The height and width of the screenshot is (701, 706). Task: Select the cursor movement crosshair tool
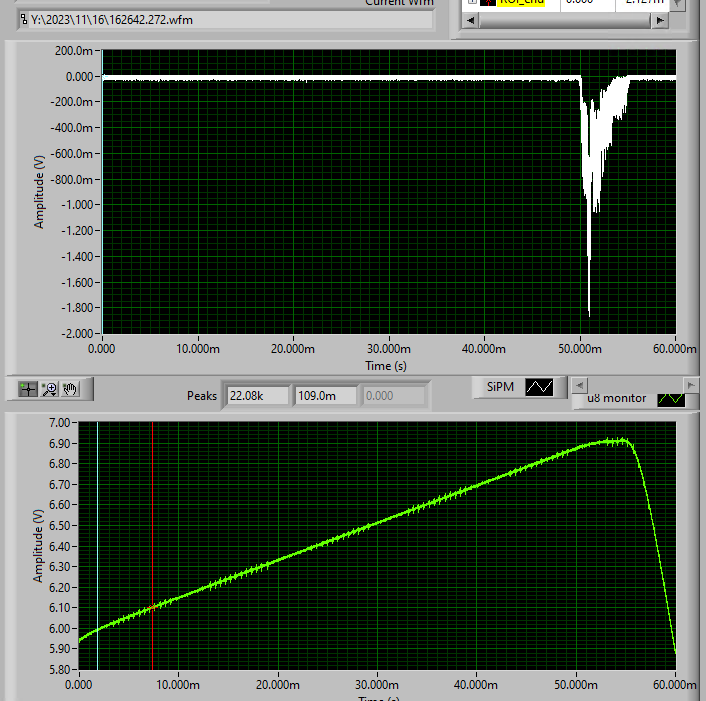point(27,389)
